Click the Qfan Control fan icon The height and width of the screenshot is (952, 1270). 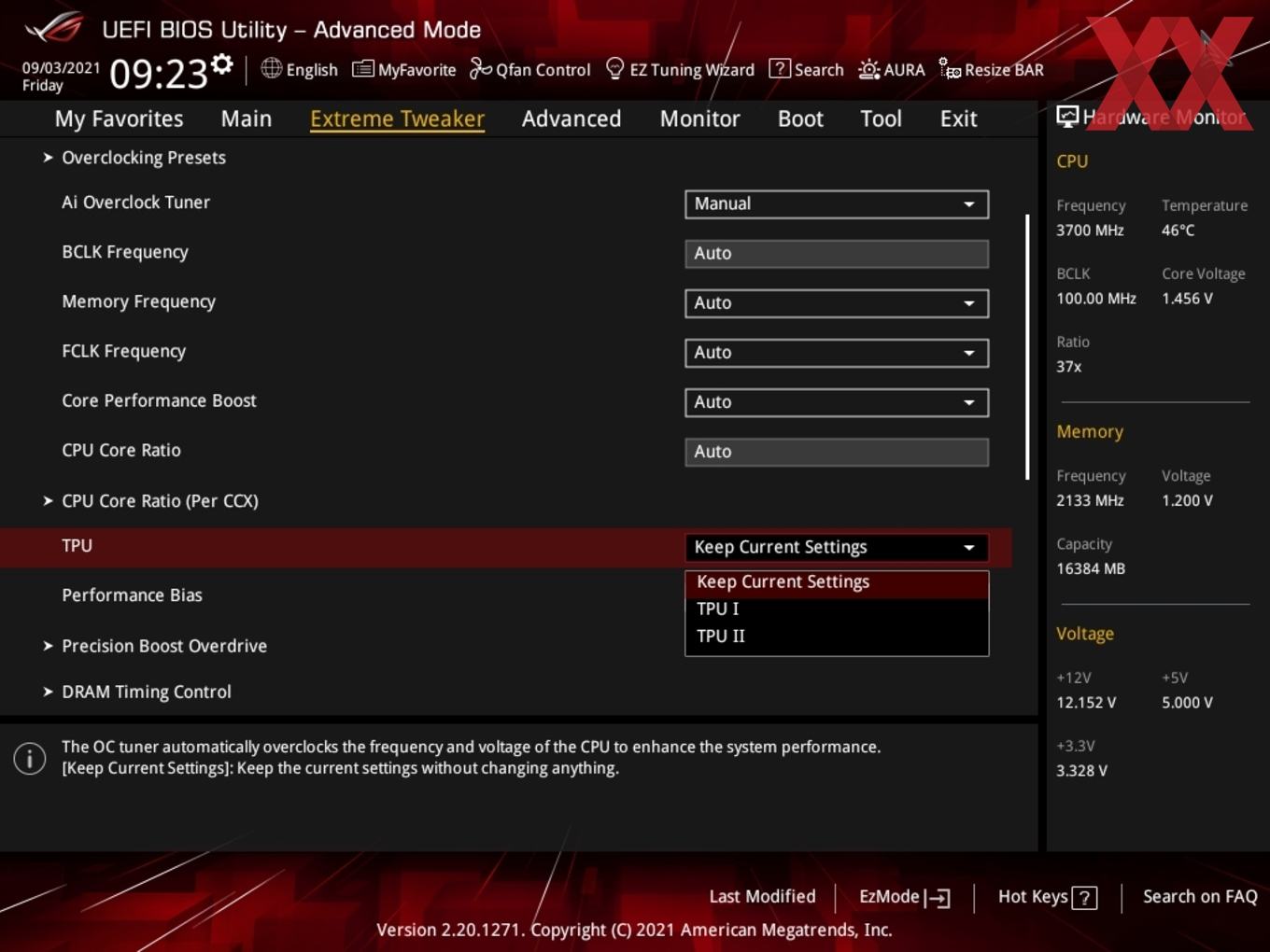(x=480, y=68)
